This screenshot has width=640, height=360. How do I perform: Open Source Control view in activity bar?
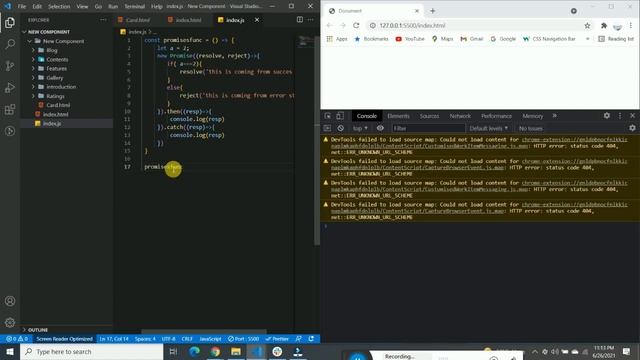10,66
